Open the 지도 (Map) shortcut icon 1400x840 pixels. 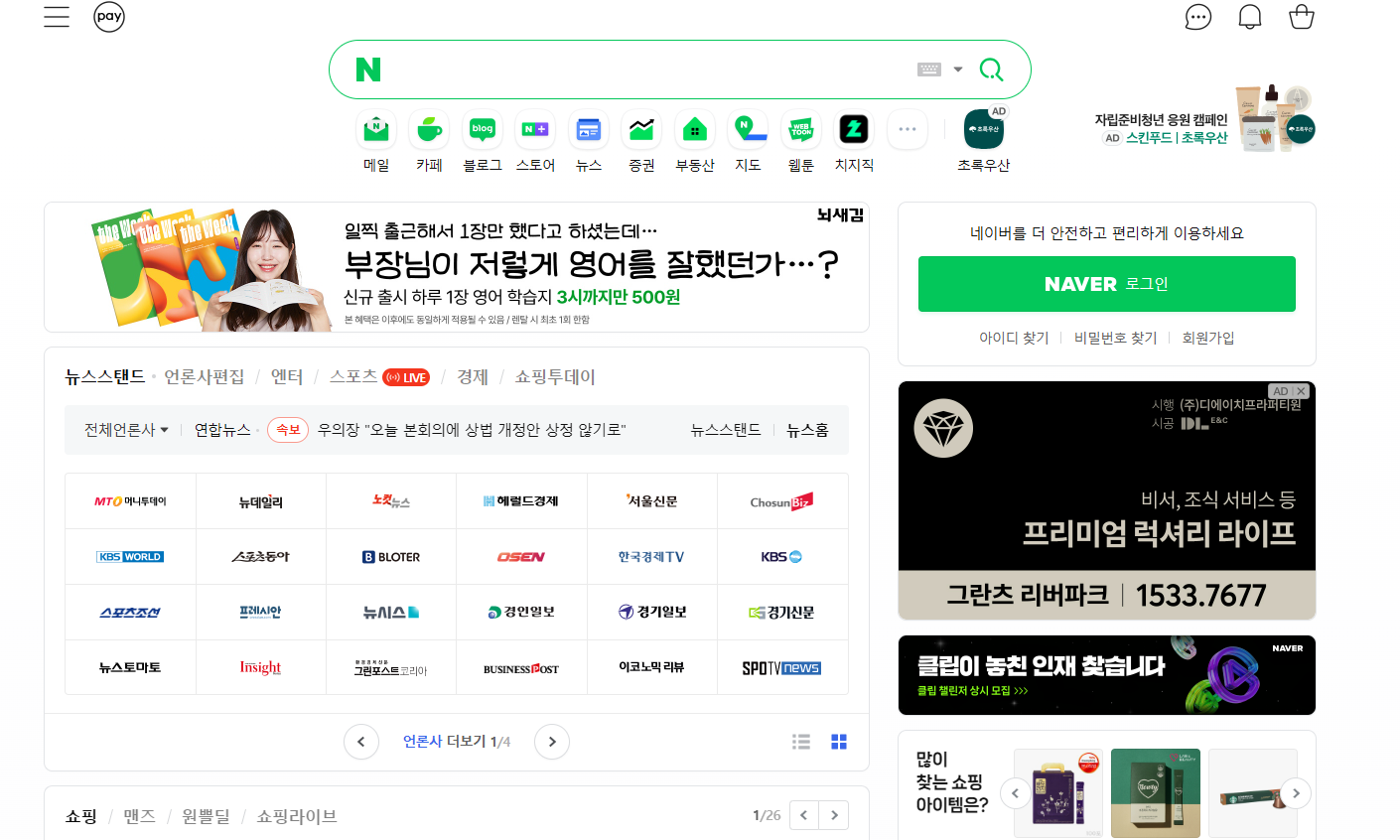pyautogui.click(x=748, y=129)
